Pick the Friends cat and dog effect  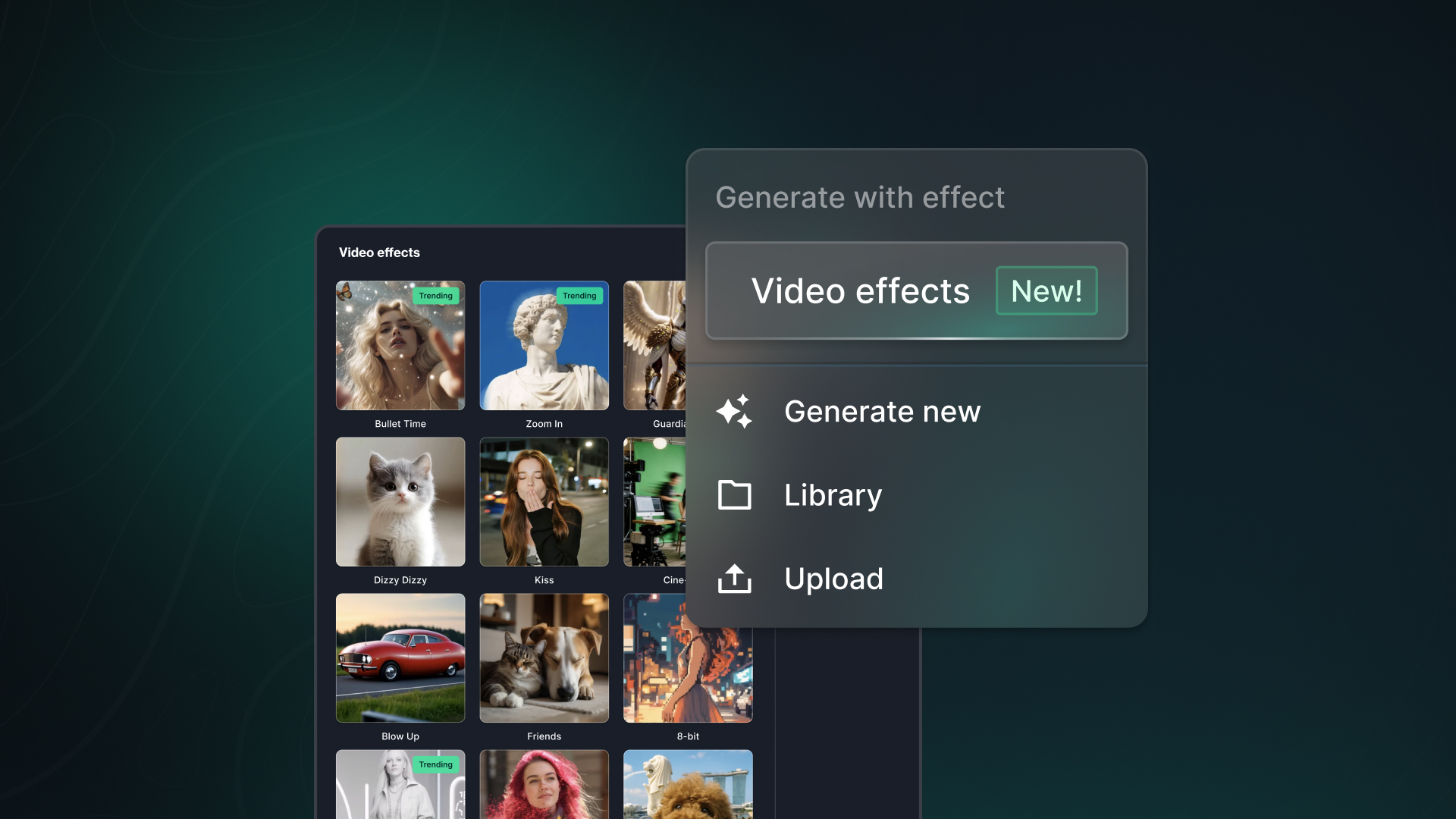[544, 658]
